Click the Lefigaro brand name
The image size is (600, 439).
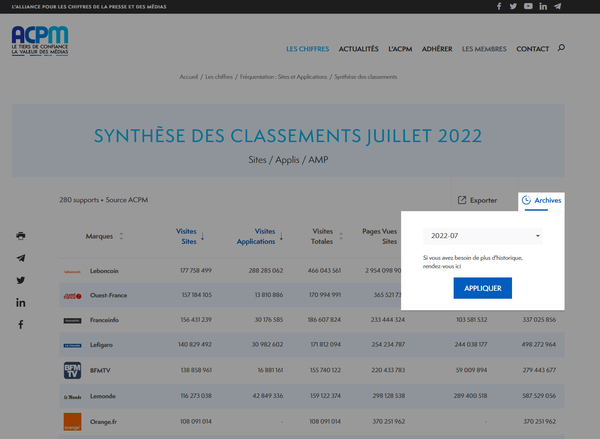101,345
